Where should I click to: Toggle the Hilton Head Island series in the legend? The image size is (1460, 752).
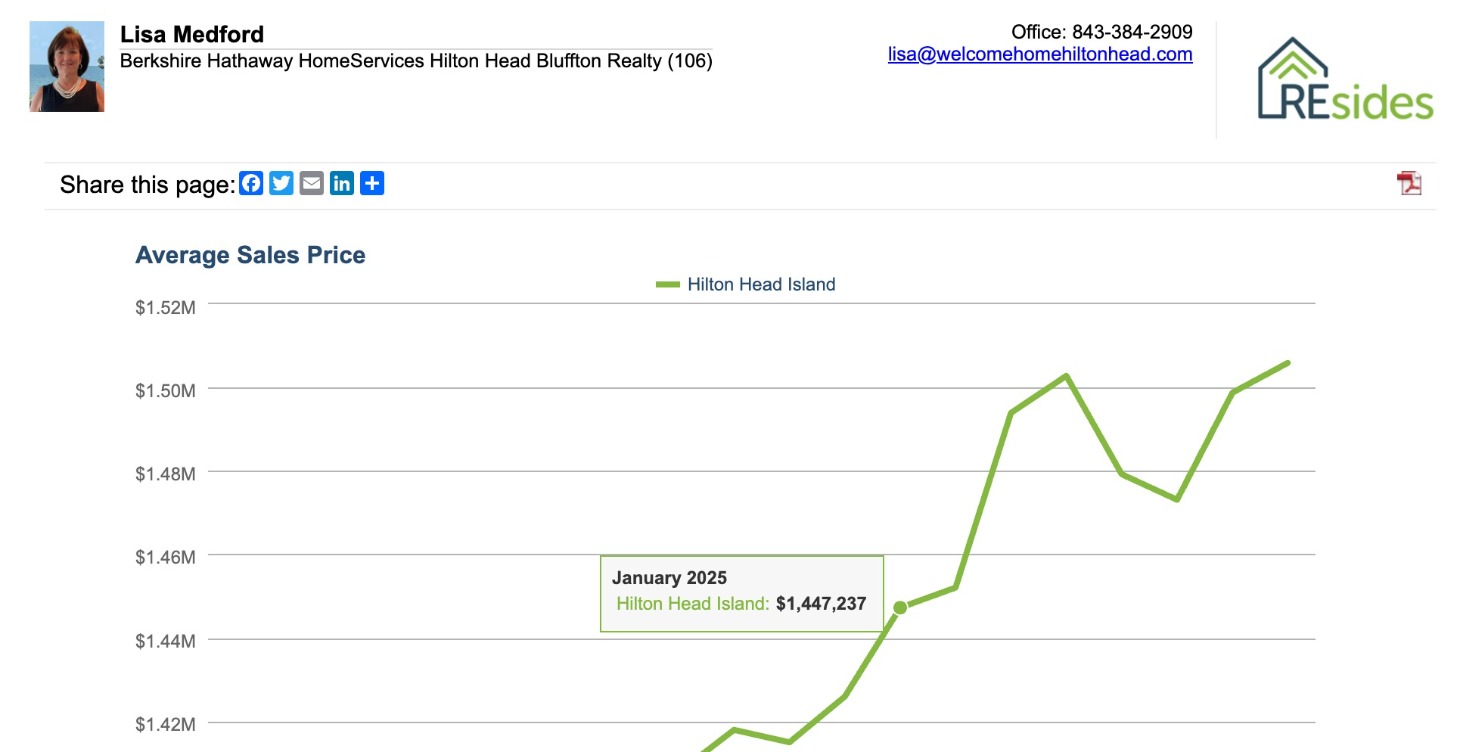click(746, 284)
